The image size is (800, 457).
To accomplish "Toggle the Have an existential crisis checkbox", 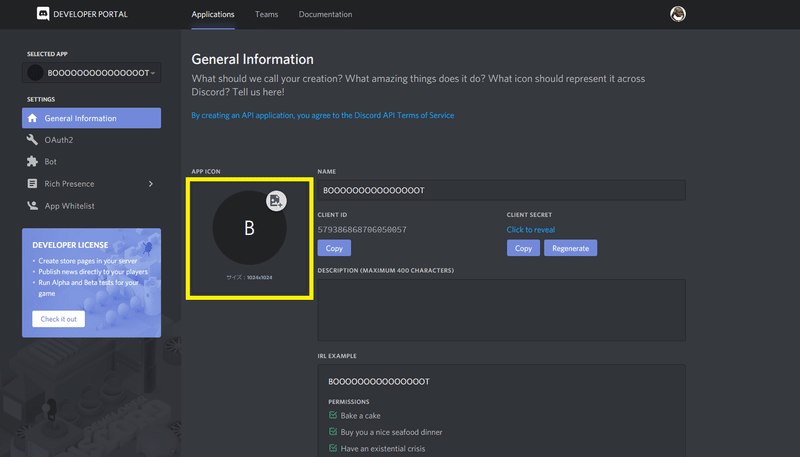I will (x=333, y=448).
